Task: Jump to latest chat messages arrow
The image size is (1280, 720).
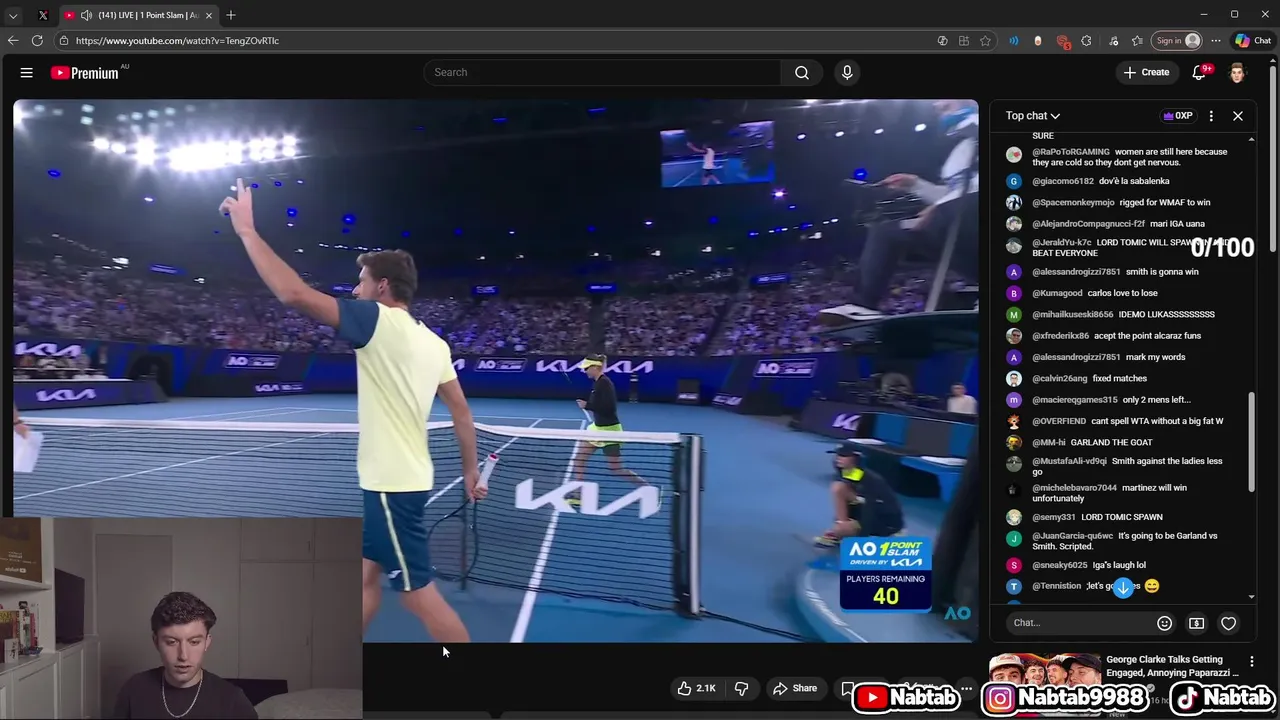Action: pyautogui.click(x=1123, y=588)
